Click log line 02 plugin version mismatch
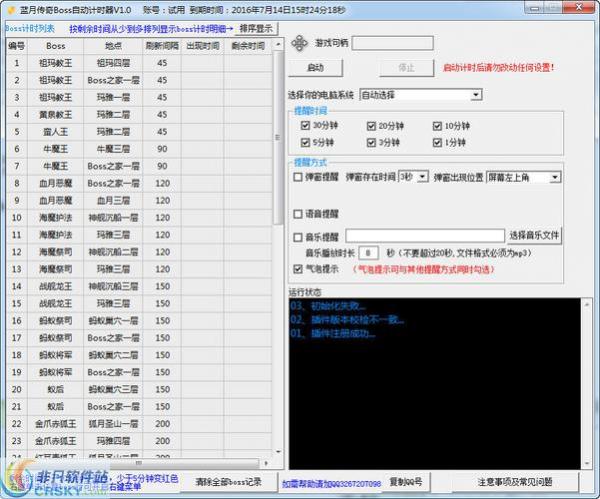The image size is (600, 499). pos(347,320)
